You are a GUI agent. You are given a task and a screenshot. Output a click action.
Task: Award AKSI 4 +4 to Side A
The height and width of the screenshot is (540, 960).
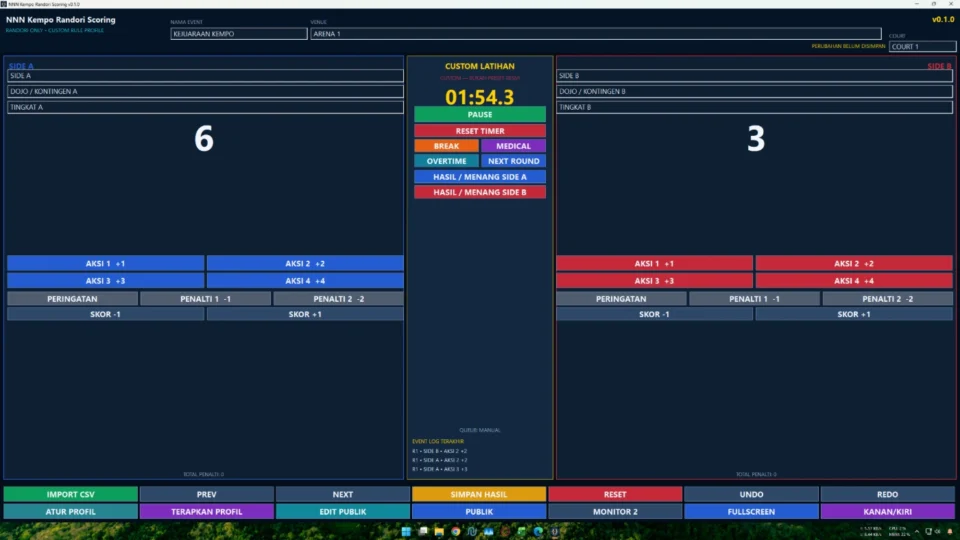pos(305,280)
